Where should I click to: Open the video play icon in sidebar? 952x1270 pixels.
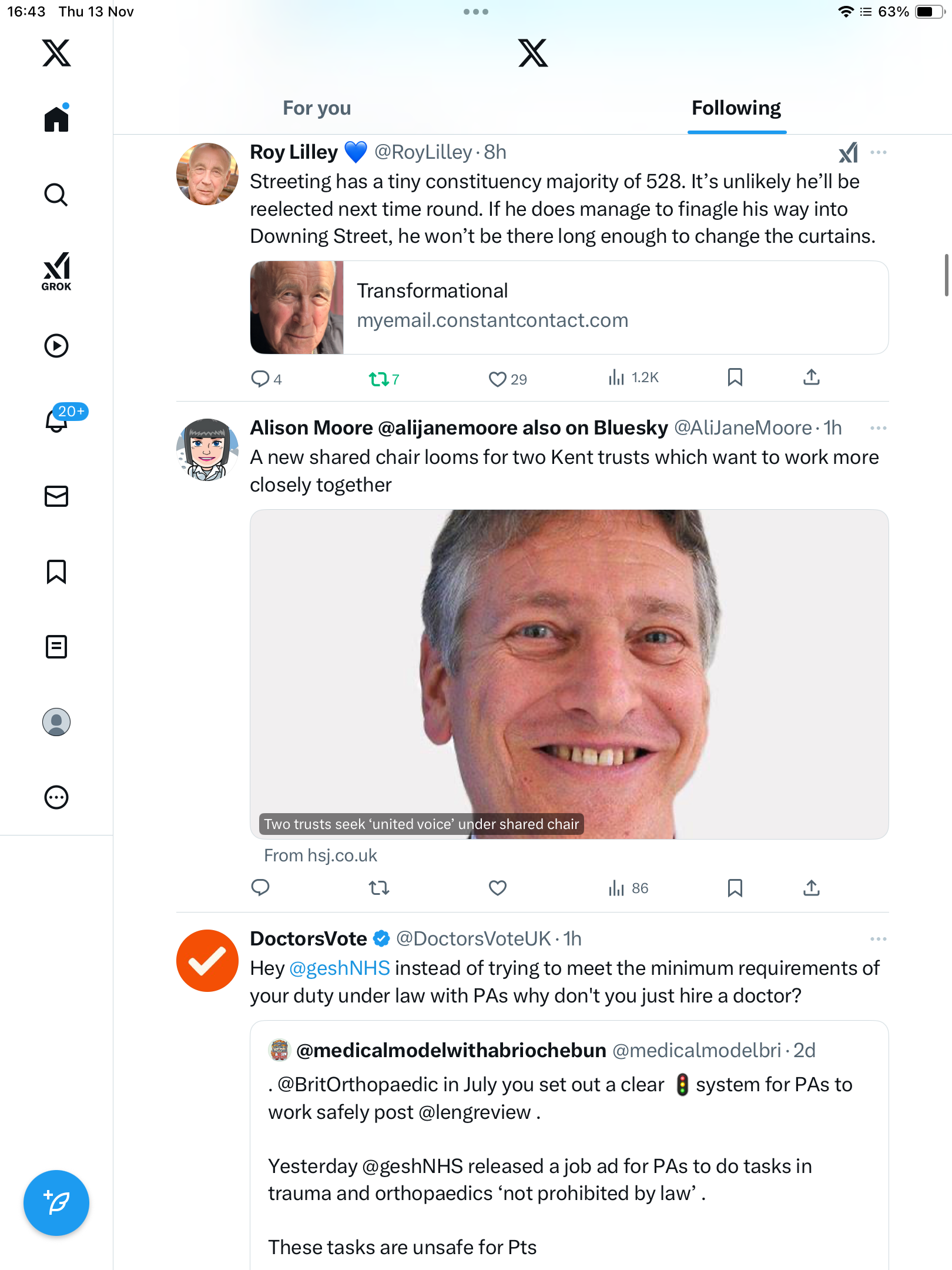[56, 346]
